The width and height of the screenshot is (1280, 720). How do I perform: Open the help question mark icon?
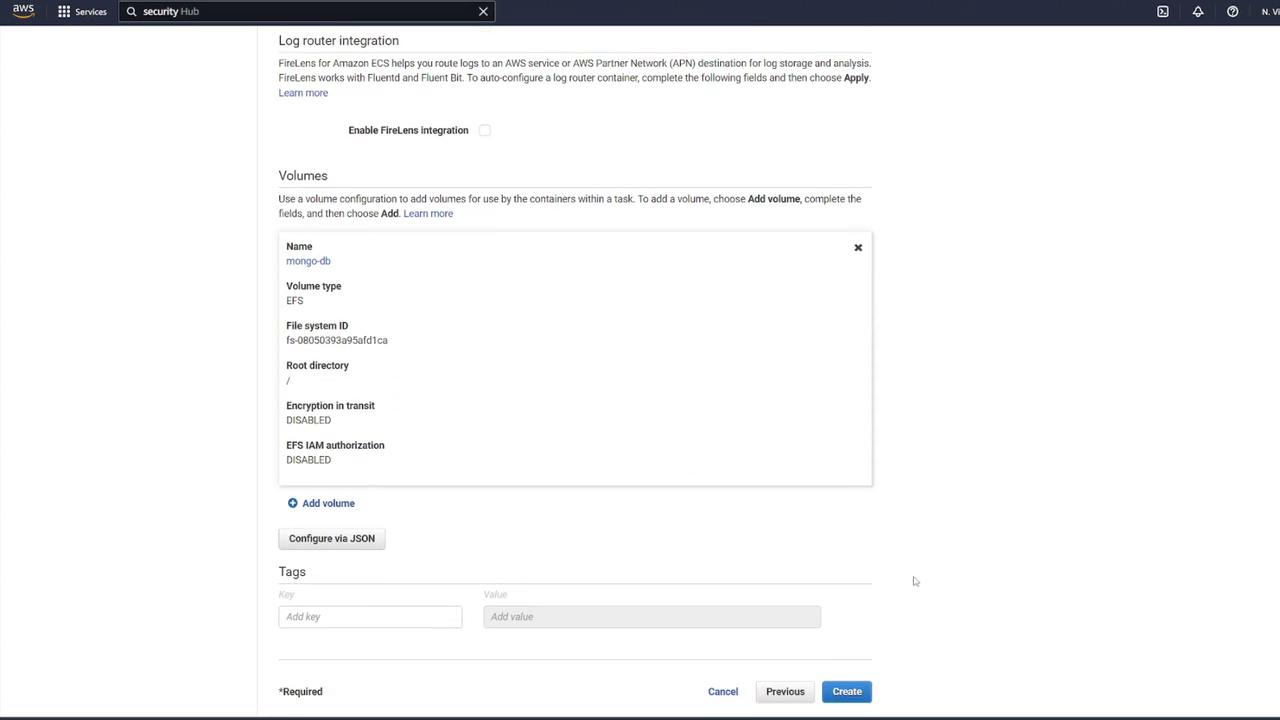point(1232,11)
